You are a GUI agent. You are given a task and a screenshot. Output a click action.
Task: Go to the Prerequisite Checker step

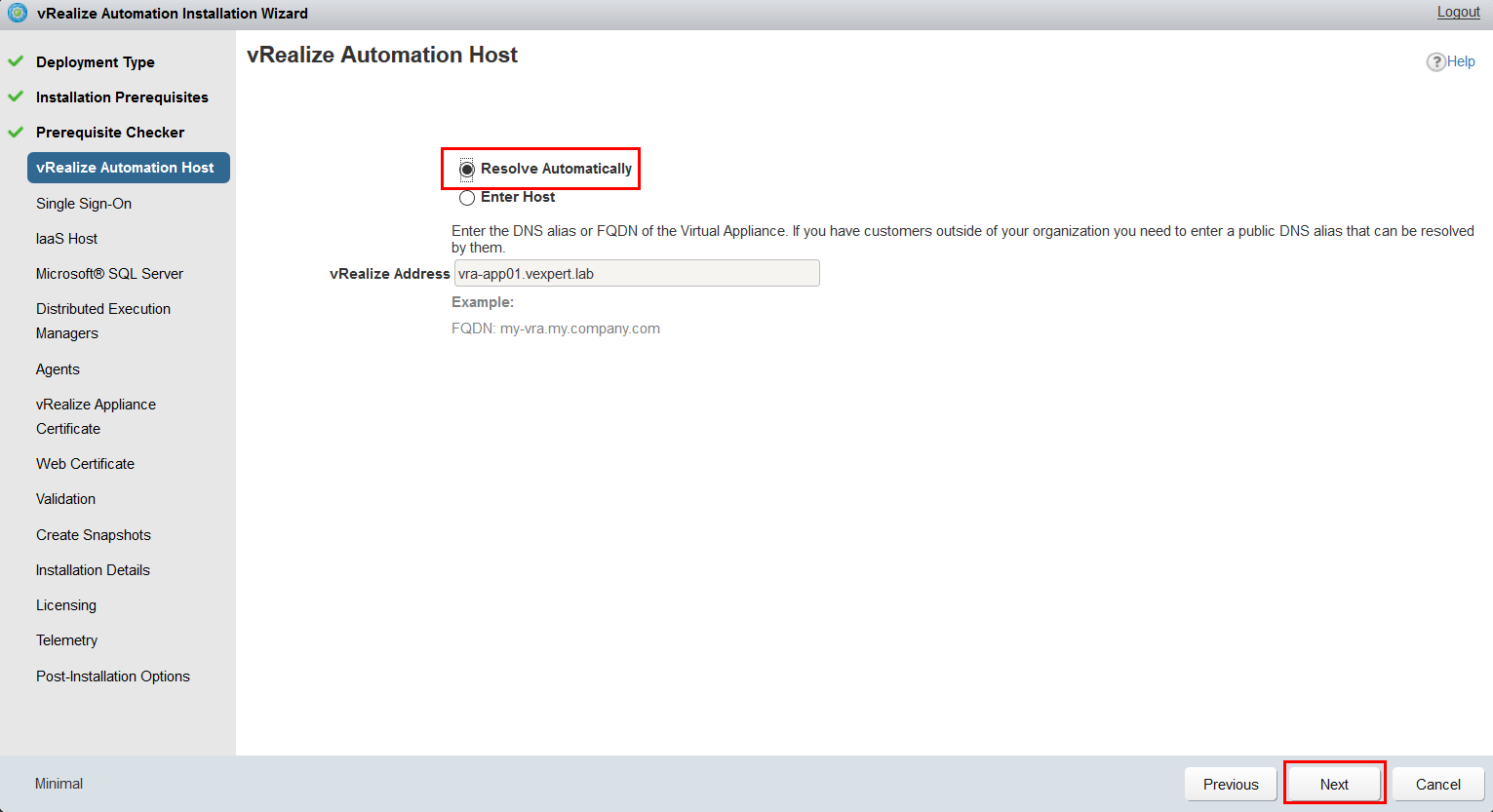[110, 133]
